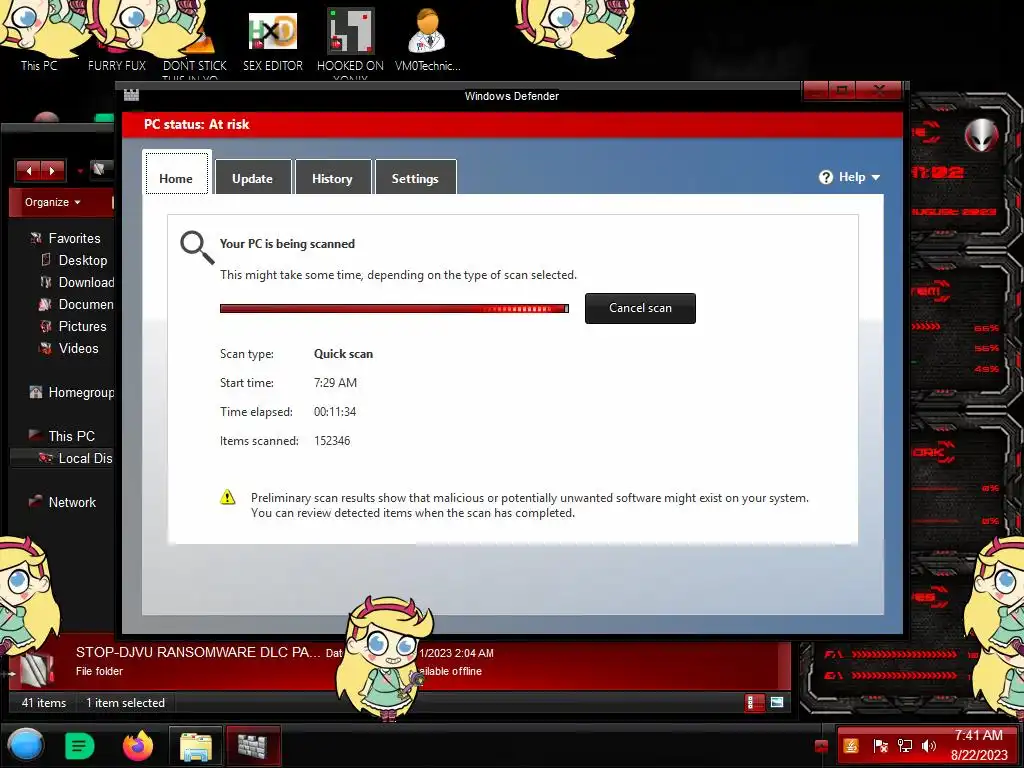
Task: Open the Organize dropdown in Explorer
Action: 53,202
